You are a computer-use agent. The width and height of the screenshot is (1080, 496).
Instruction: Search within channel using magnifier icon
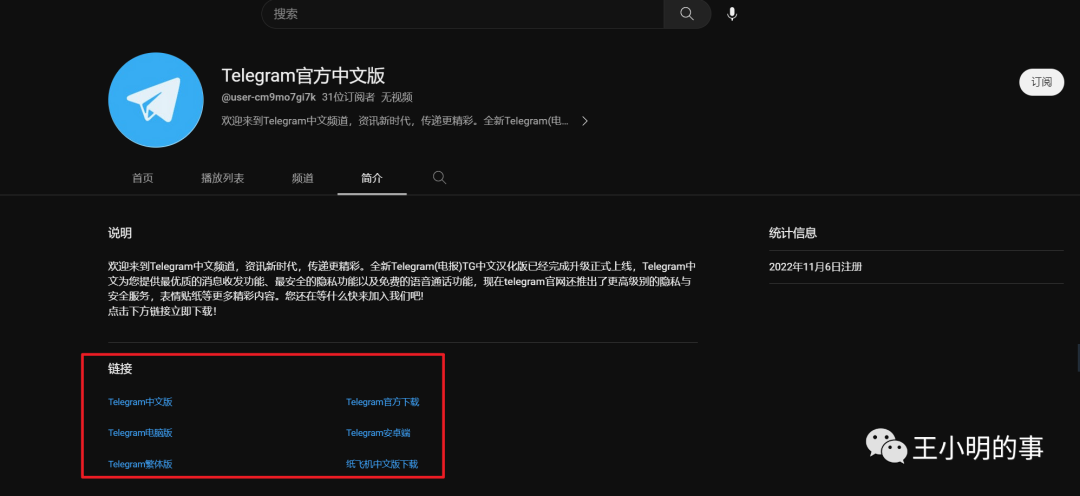click(439, 178)
